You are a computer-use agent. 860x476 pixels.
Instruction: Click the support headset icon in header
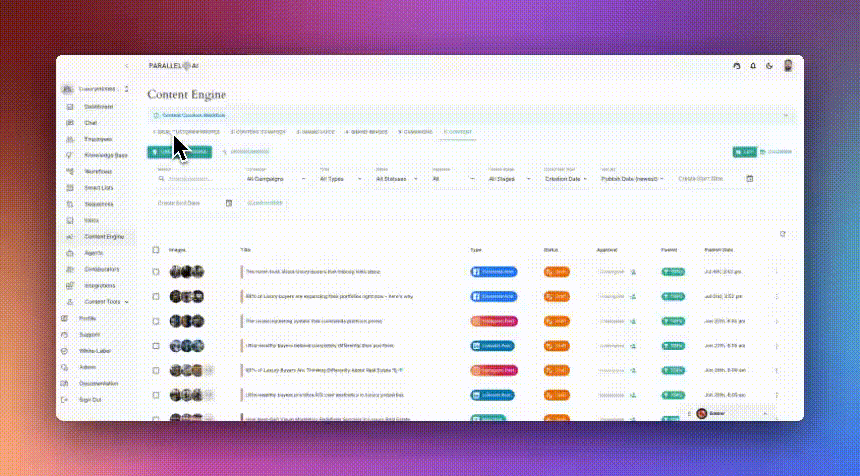click(737, 66)
